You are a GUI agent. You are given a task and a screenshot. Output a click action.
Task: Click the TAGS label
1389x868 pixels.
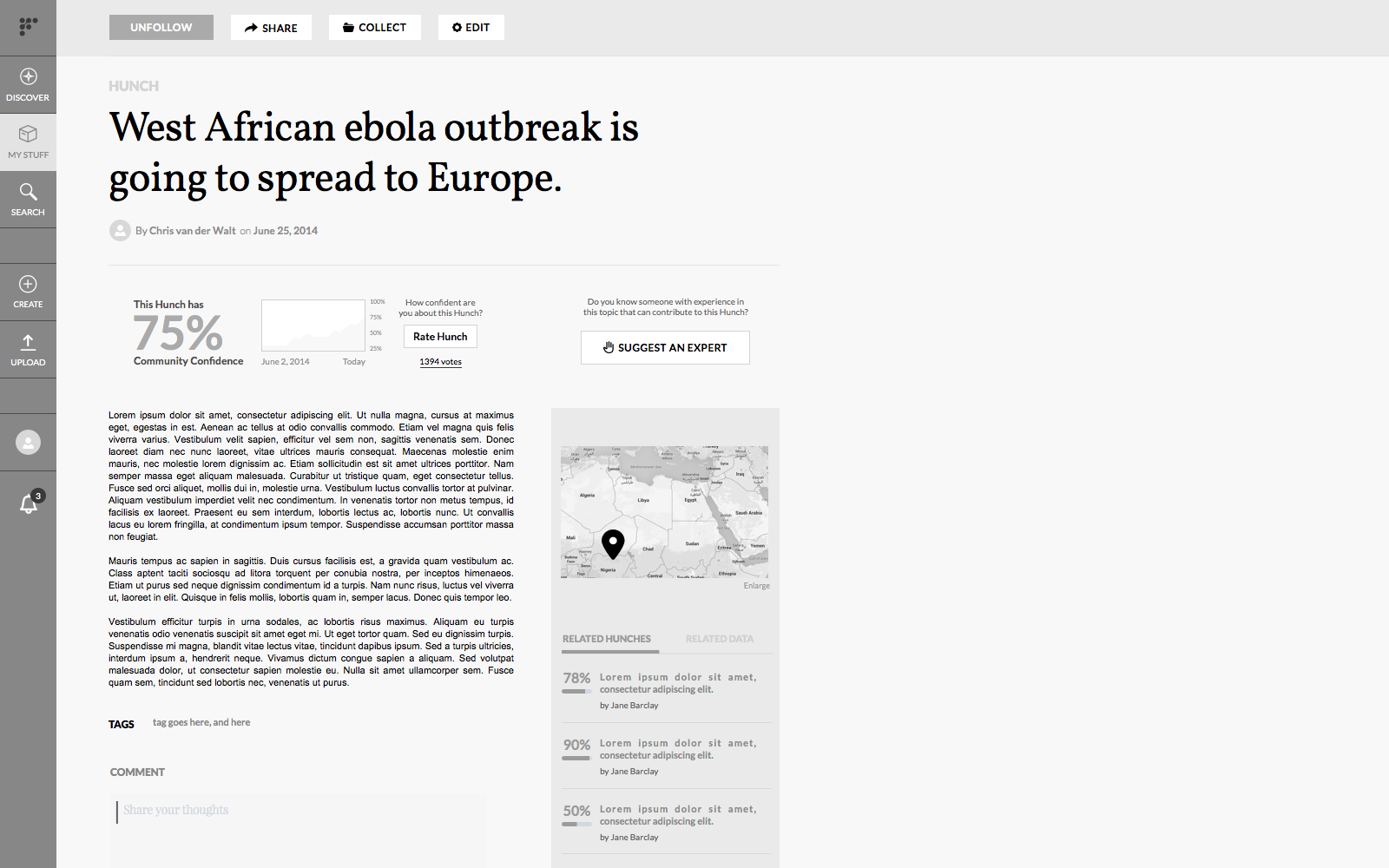click(122, 724)
